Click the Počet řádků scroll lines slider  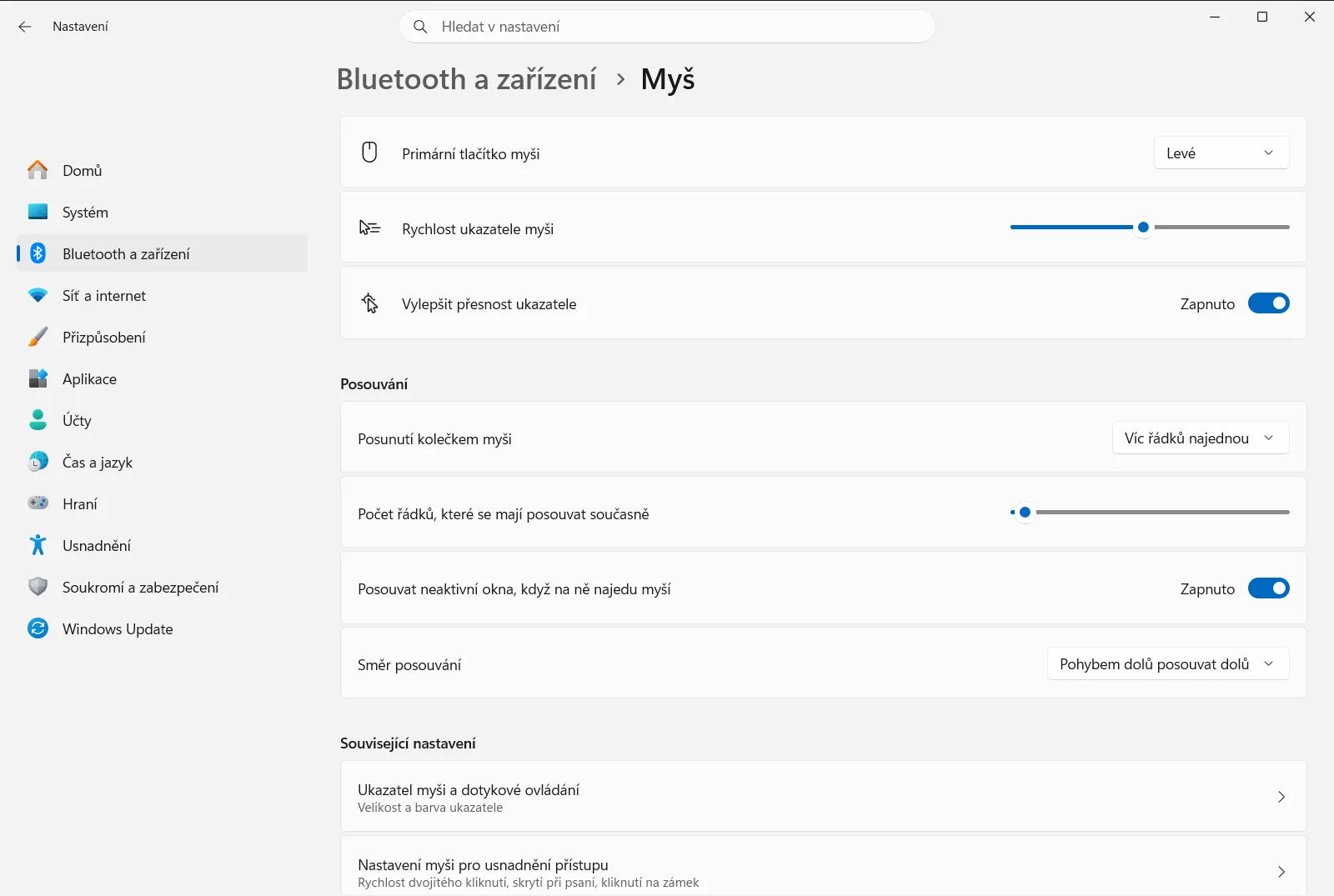[x=1150, y=512]
